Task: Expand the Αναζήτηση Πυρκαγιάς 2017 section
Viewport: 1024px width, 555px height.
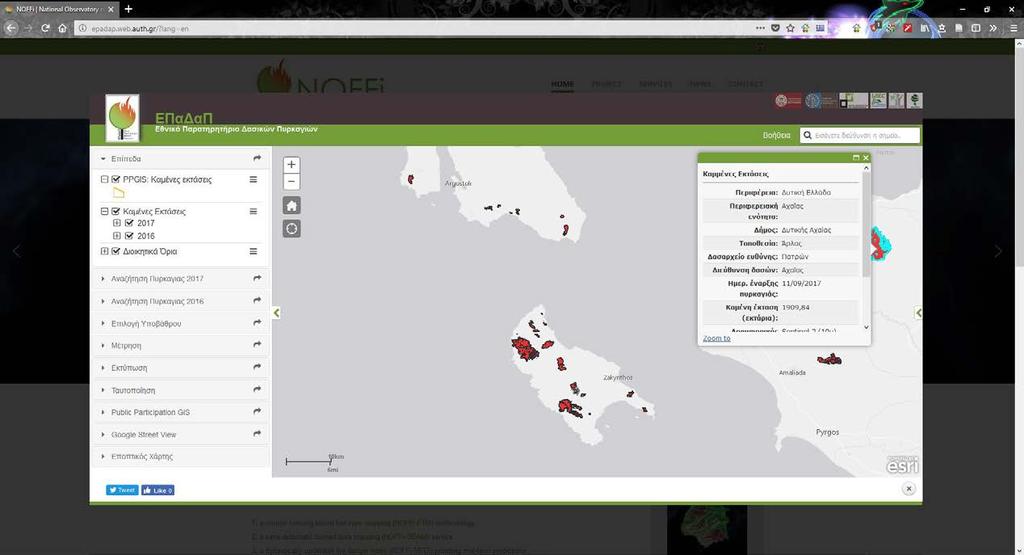Action: click(180, 279)
